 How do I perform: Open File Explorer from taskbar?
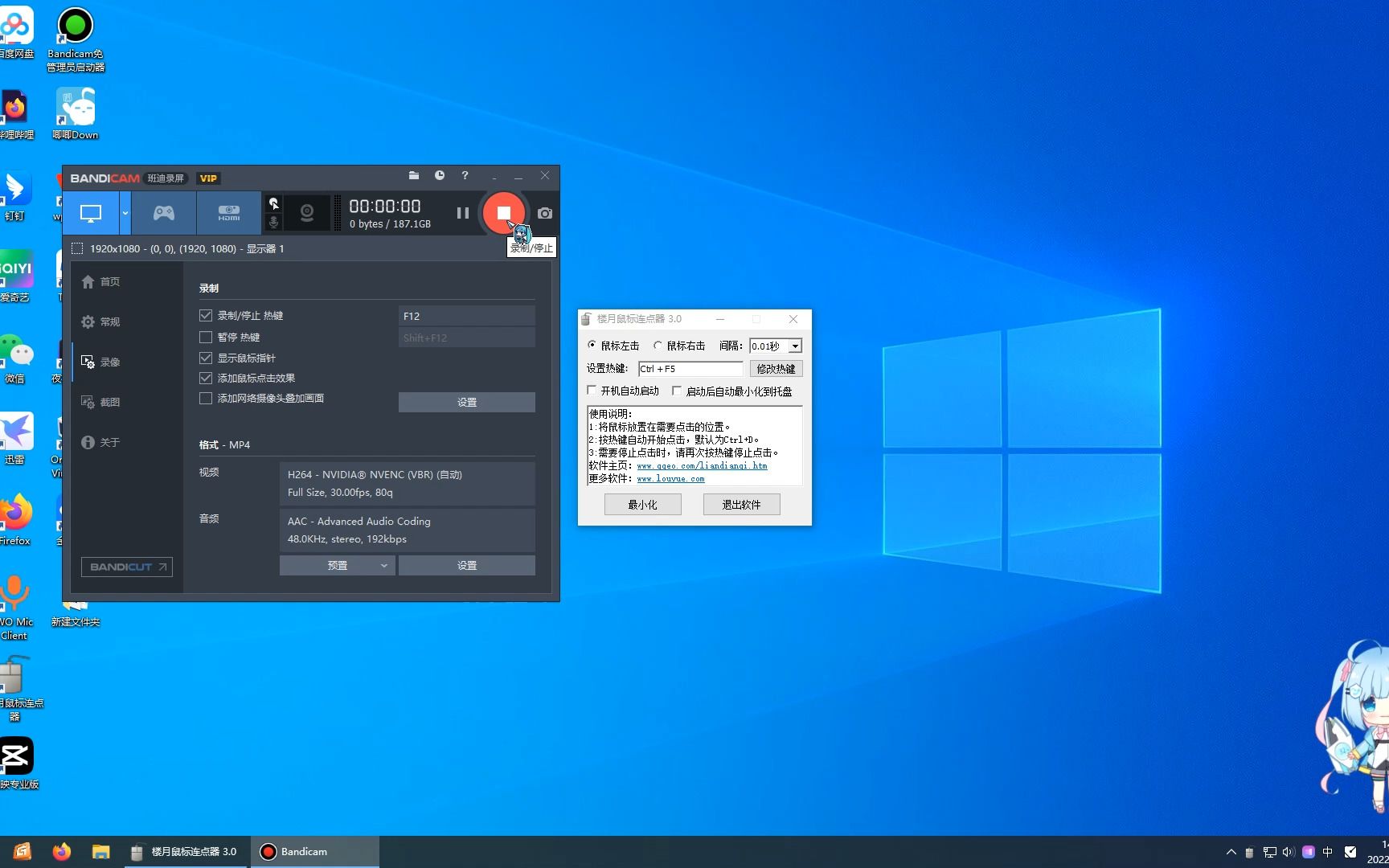click(100, 852)
